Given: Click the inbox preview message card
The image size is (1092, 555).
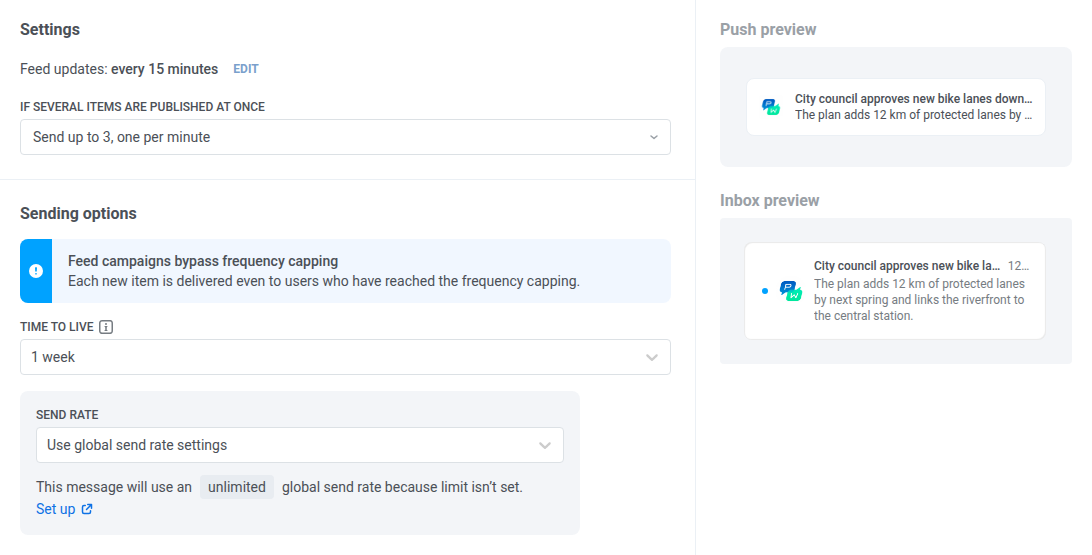Looking at the screenshot, I should pyautogui.click(x=895, y=291).
